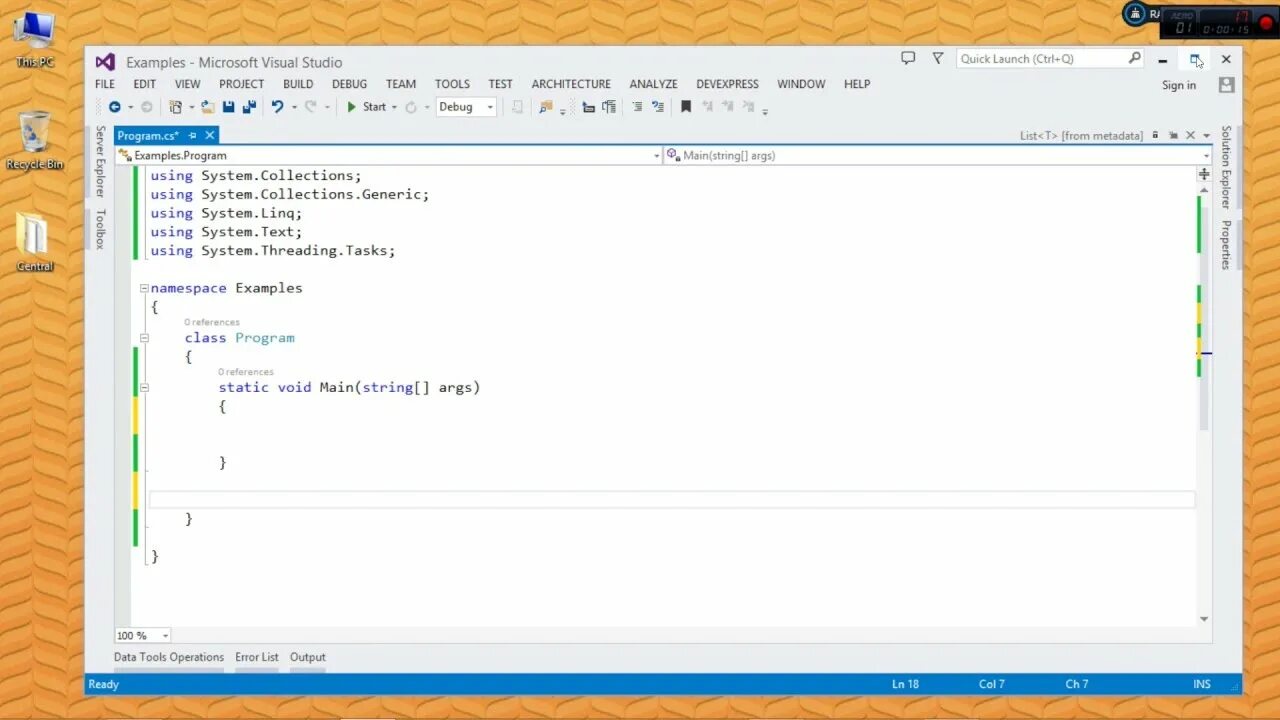Open the PROJECT menu
Screen dimensions: 1280x720
click(242, 84)
